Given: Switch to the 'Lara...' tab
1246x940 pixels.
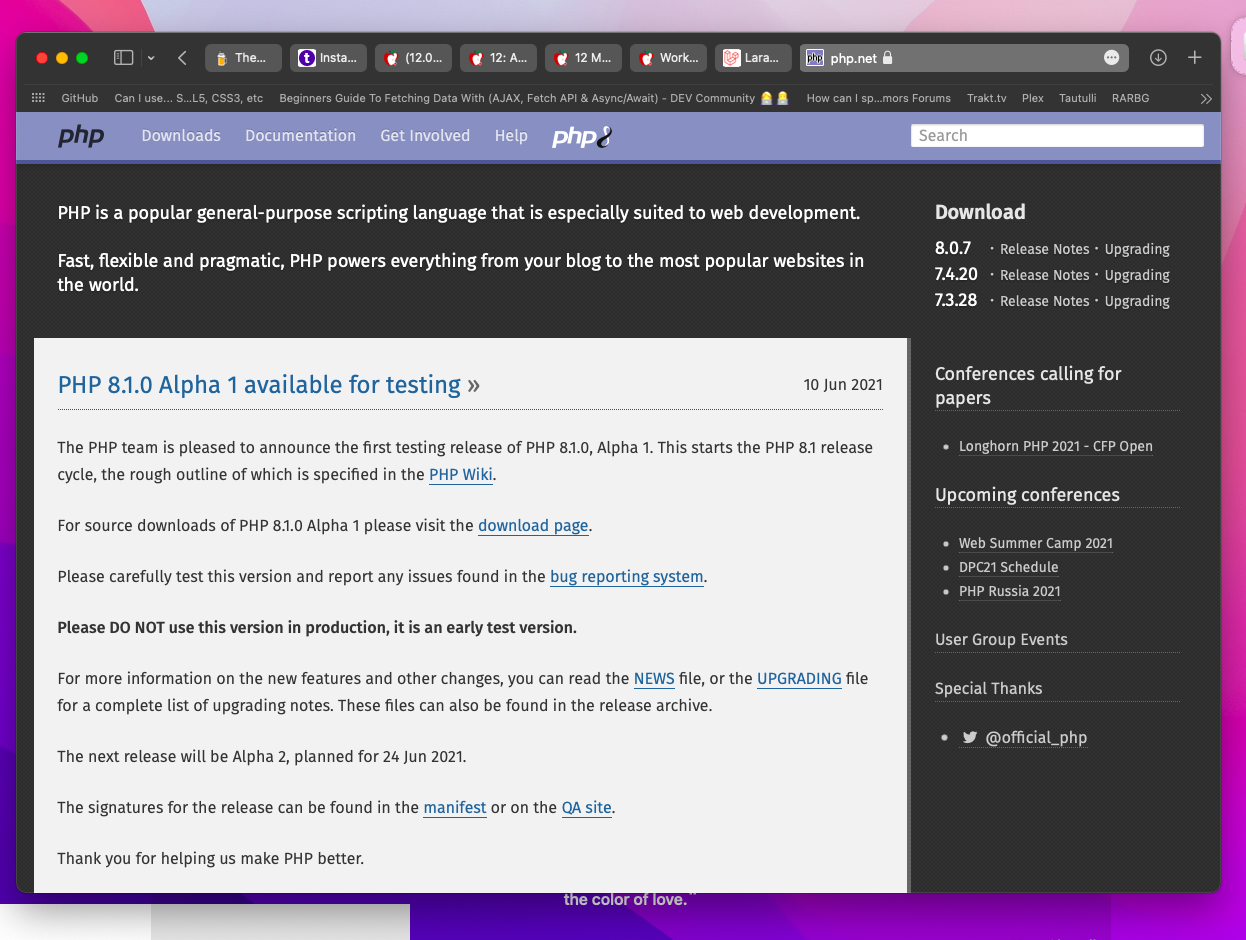Looking at the screenshot, I should [x=754, y=58].
